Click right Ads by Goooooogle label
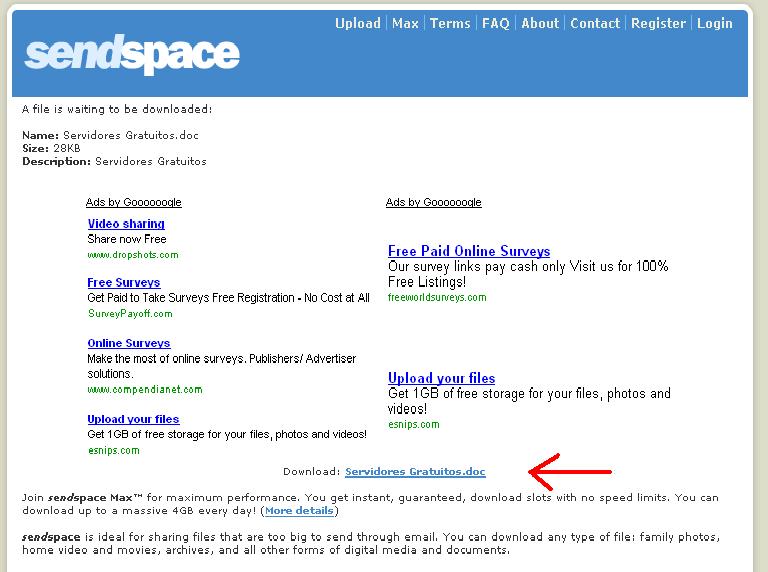 pyautogui.click(x=433, y=202)
